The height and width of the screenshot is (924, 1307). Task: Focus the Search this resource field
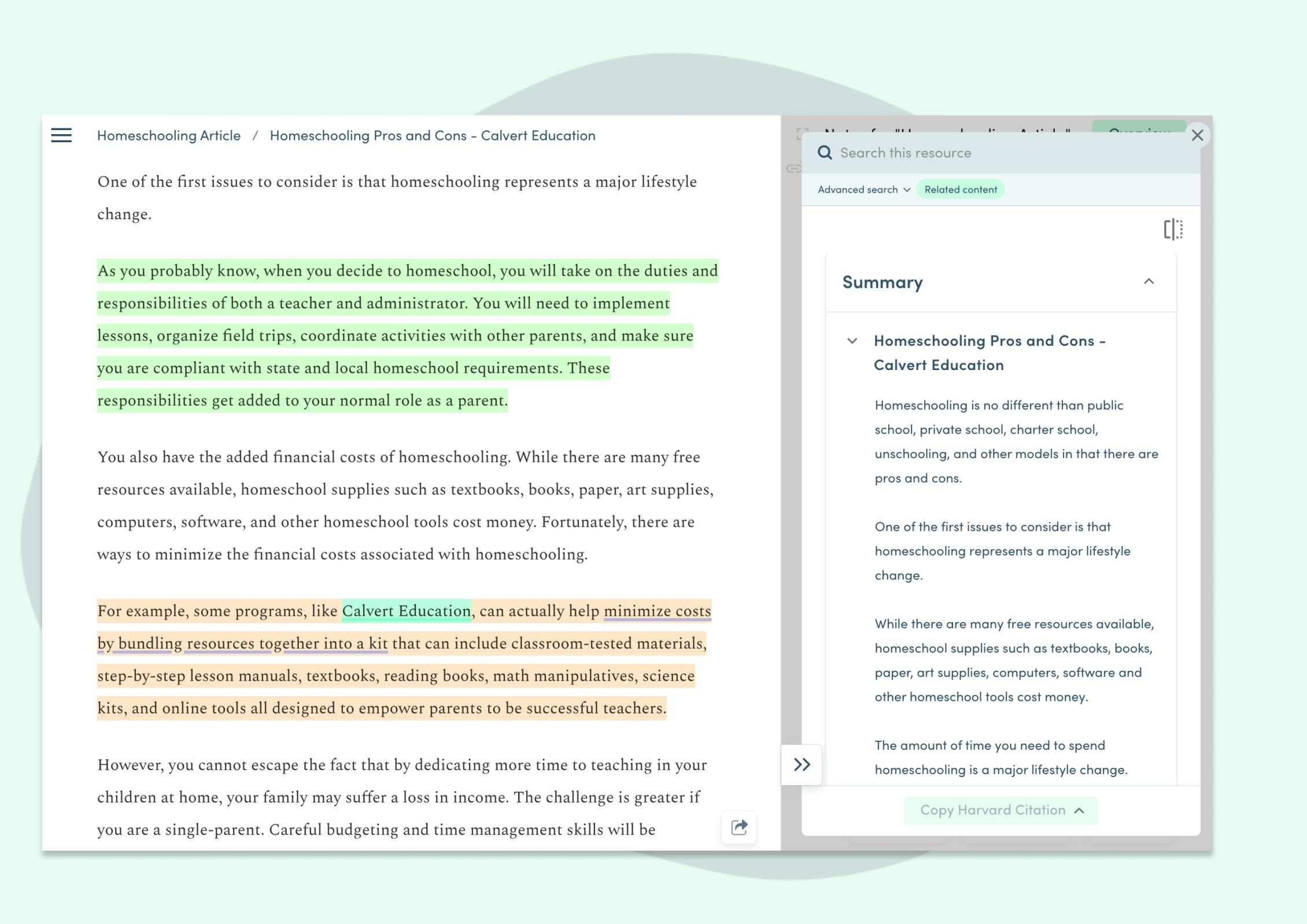(x=1000, y=153)
